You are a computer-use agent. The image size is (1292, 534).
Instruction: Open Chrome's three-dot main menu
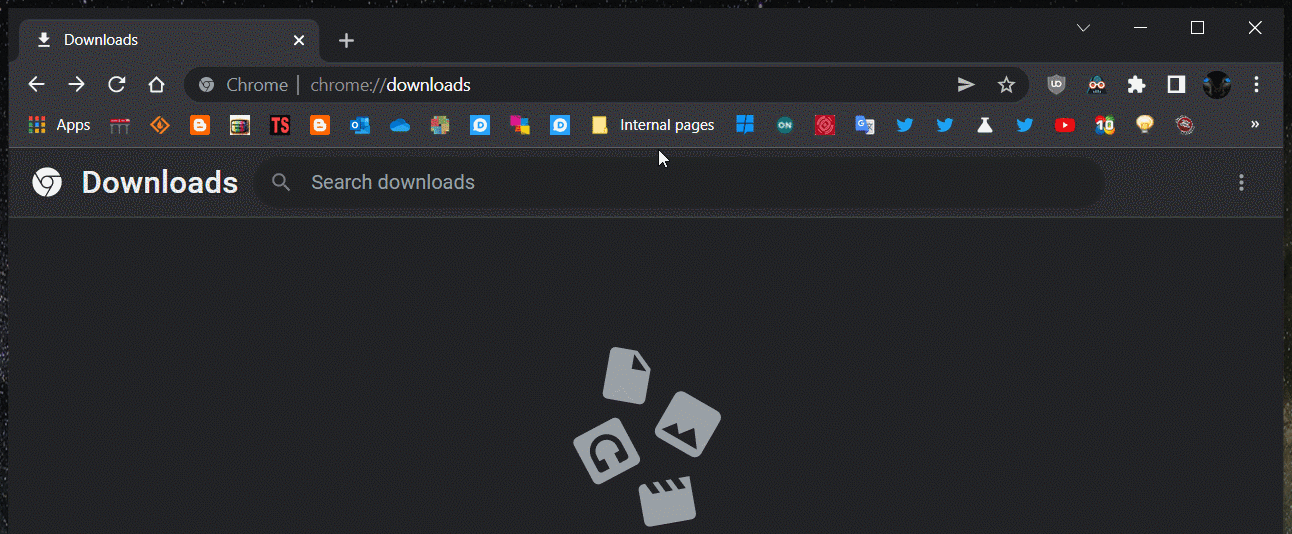click(x=1257, y=85)
